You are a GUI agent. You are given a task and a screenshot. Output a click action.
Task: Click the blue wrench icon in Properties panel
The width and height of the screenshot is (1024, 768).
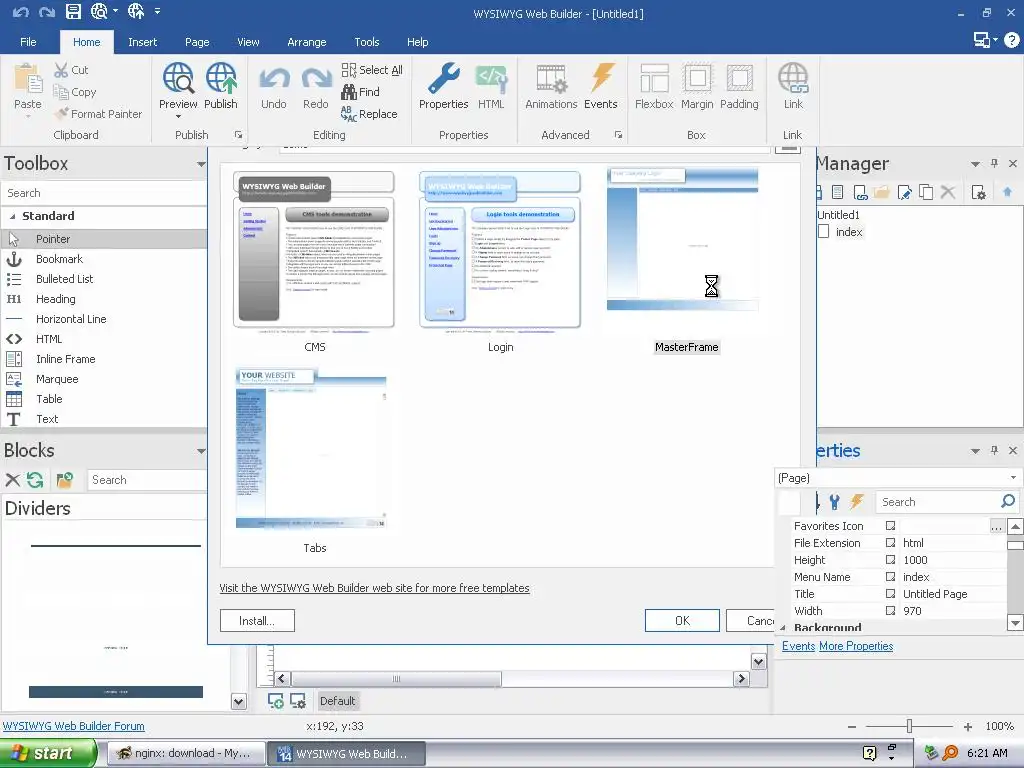834,502
